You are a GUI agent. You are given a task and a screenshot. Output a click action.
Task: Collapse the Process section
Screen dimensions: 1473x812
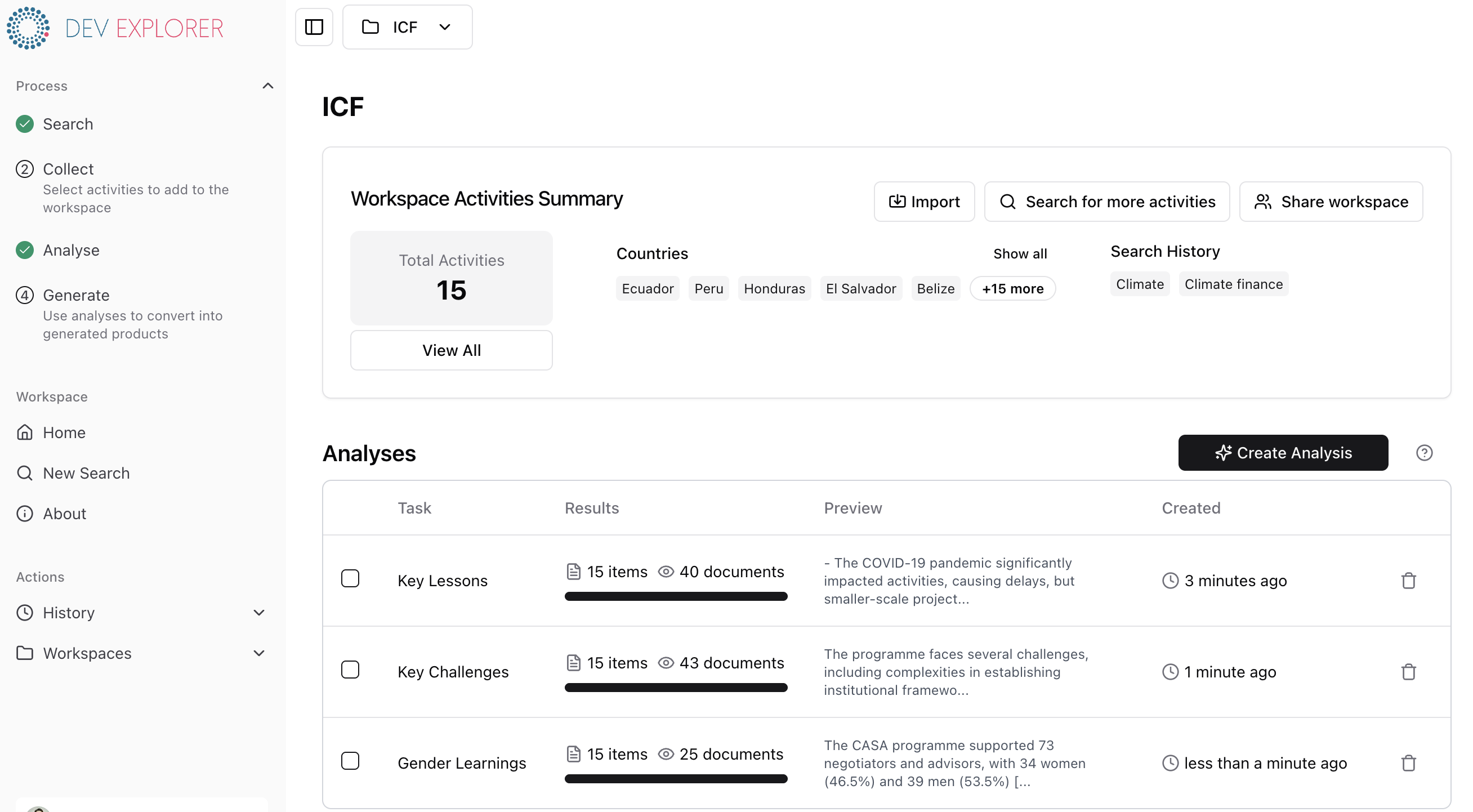tap(267, 85)
